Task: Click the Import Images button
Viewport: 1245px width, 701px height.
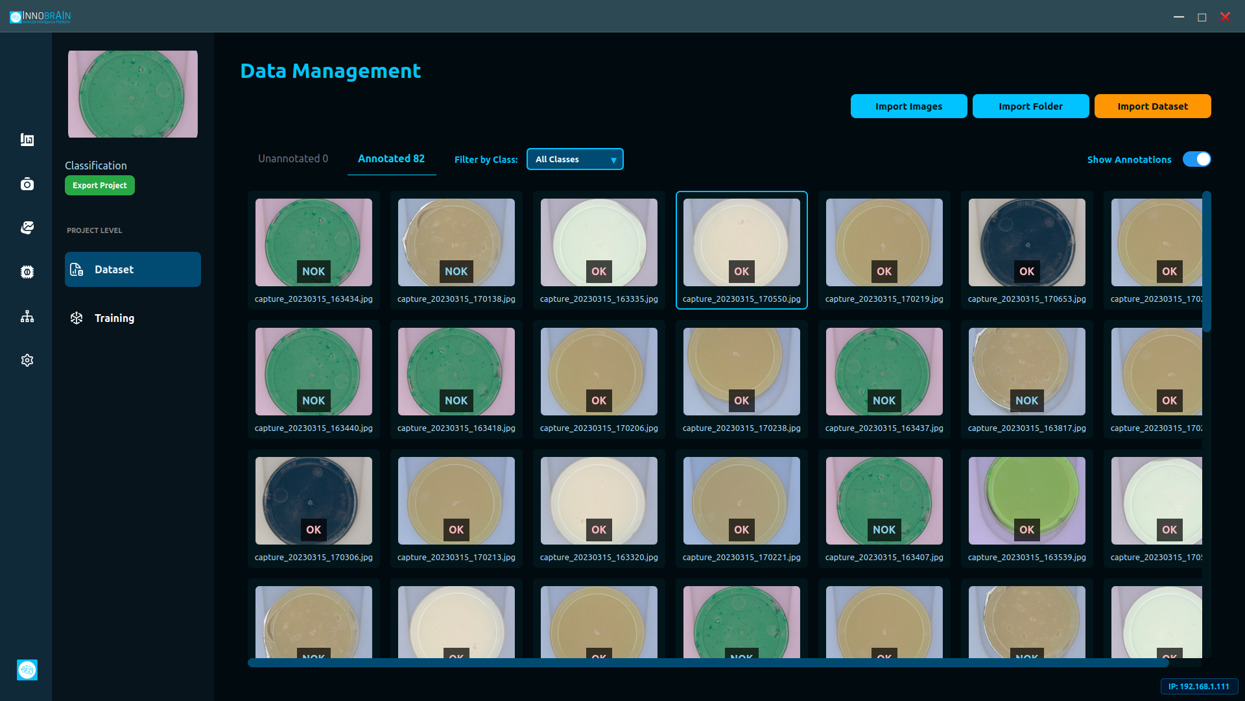Action: [x=908, y=106]
